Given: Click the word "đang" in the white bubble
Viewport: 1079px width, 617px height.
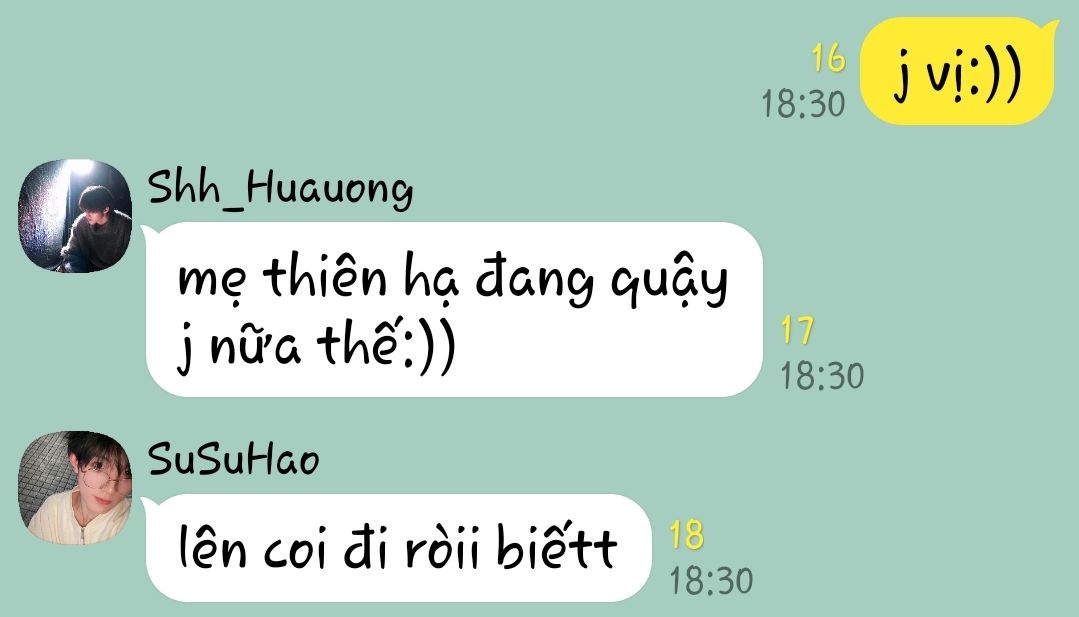Looking at the screenshot, I should (x=535, y=281).
